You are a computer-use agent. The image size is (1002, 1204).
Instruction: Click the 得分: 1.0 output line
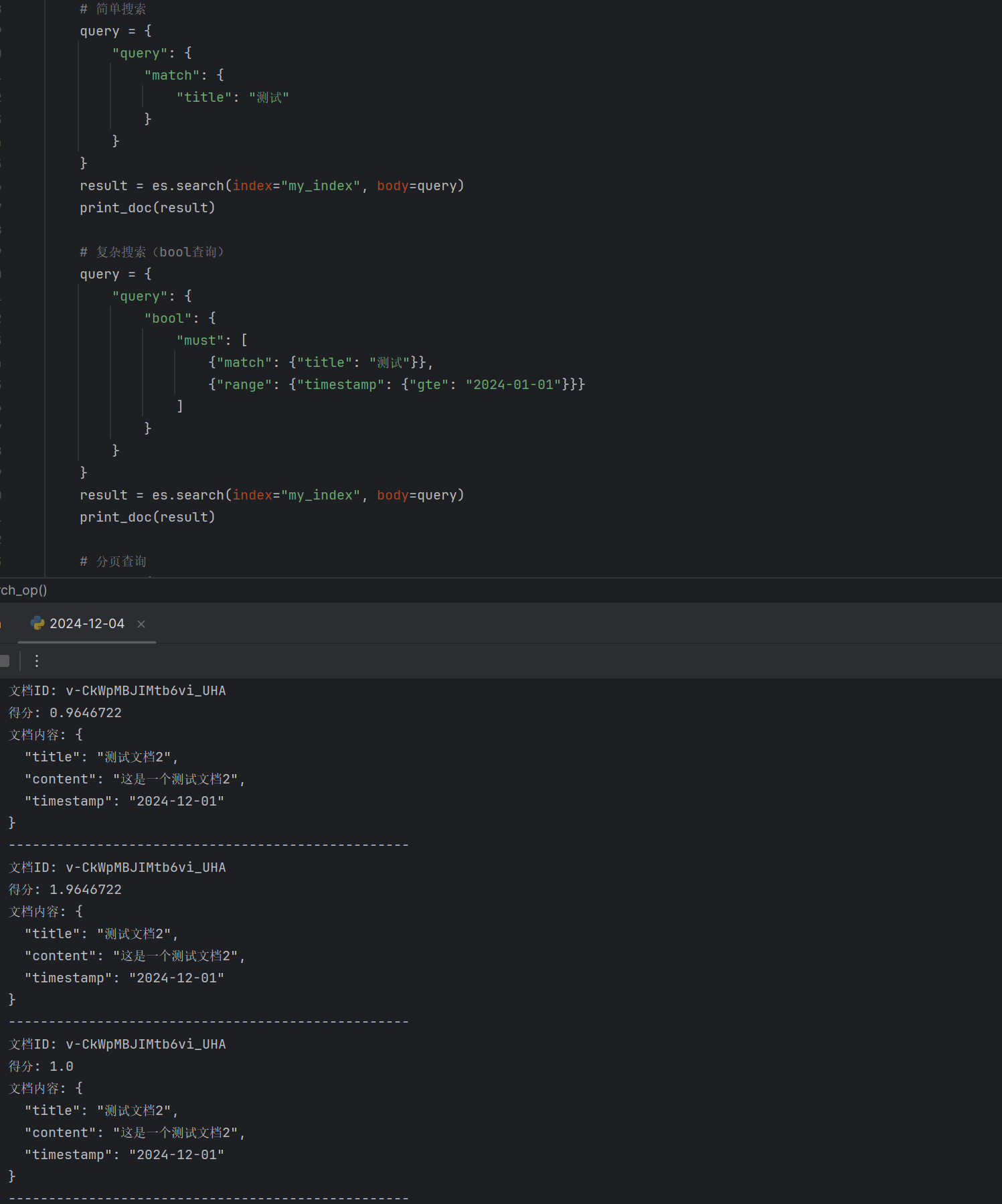pos(41,1067)
